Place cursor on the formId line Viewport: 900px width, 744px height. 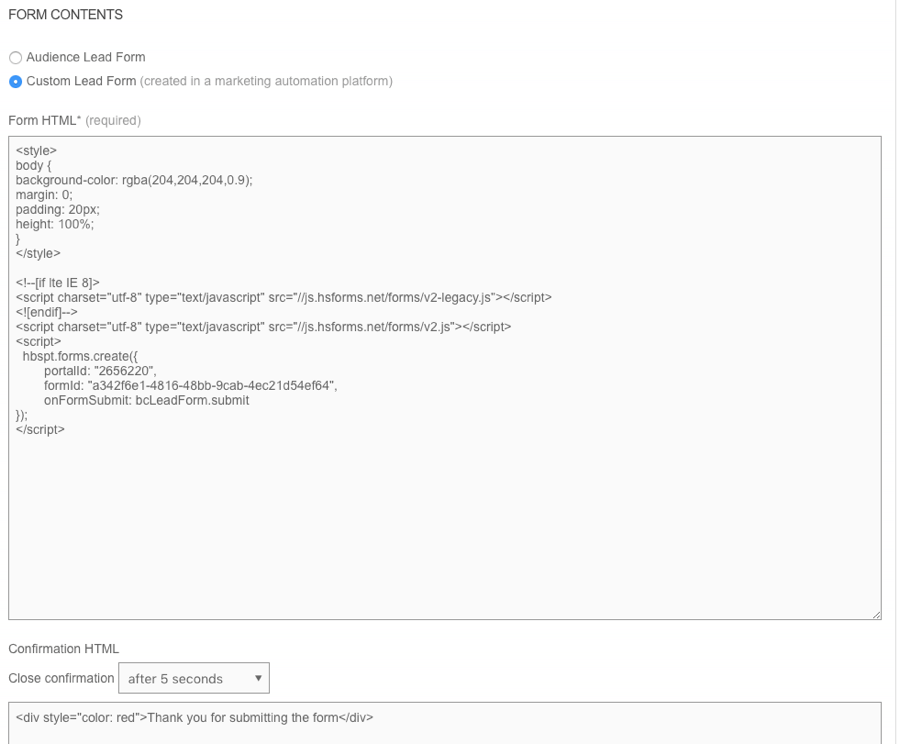pos(190,386)
